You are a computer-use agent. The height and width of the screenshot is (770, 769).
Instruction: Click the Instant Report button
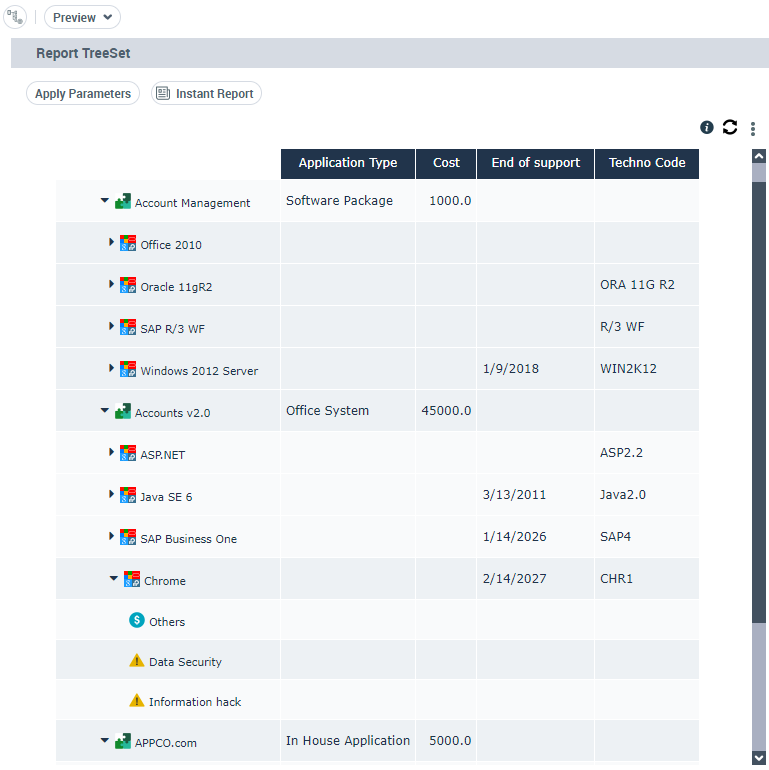tap(206, 94)
